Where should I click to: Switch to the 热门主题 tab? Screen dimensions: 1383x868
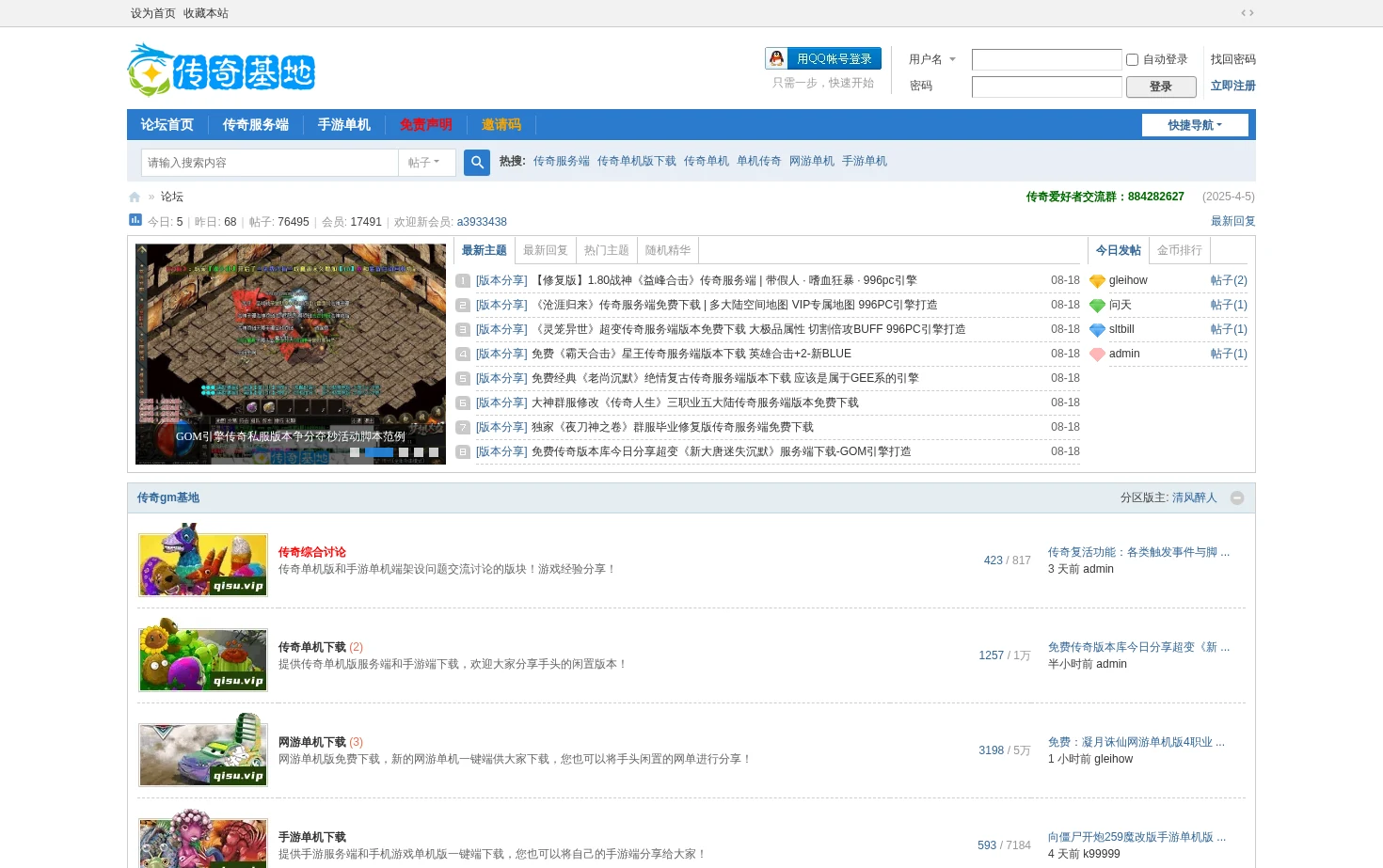[607, 250]
